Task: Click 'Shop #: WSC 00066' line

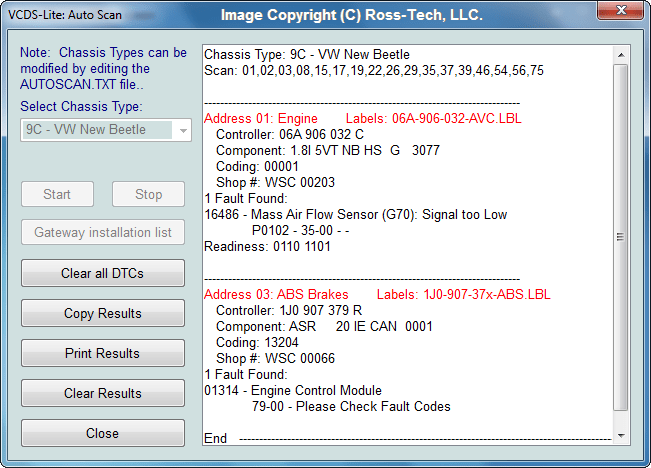Action: (x=275, y=358)
